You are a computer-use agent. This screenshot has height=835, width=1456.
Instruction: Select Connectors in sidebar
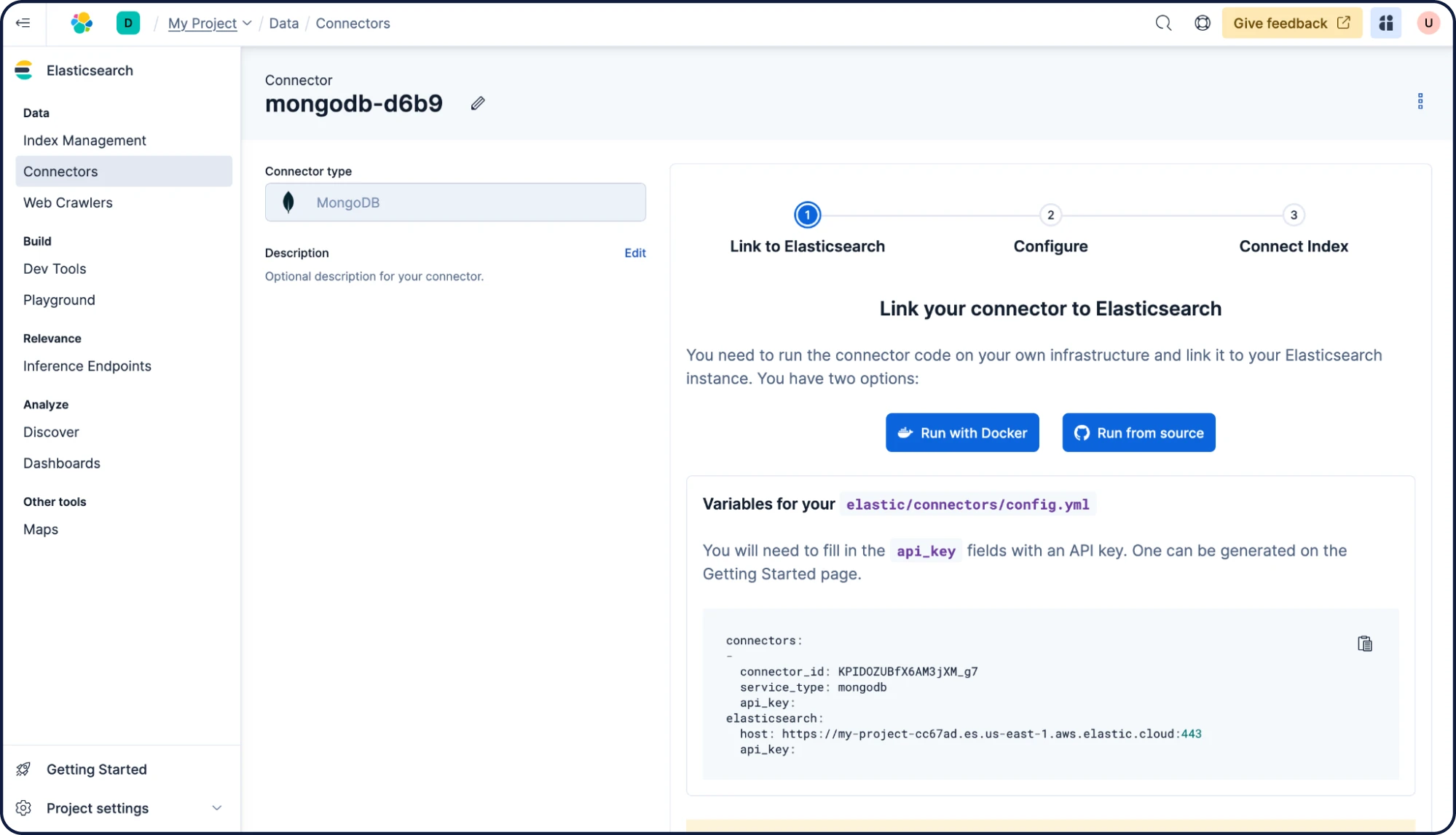point(124,171)
